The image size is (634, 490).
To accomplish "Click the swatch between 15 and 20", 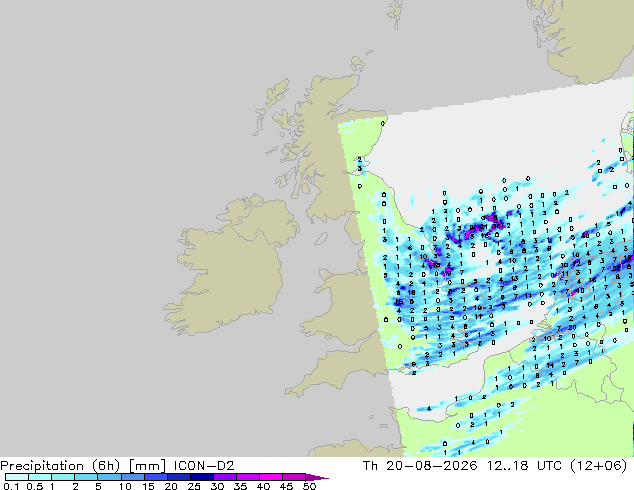I will (x=156, y=477).
